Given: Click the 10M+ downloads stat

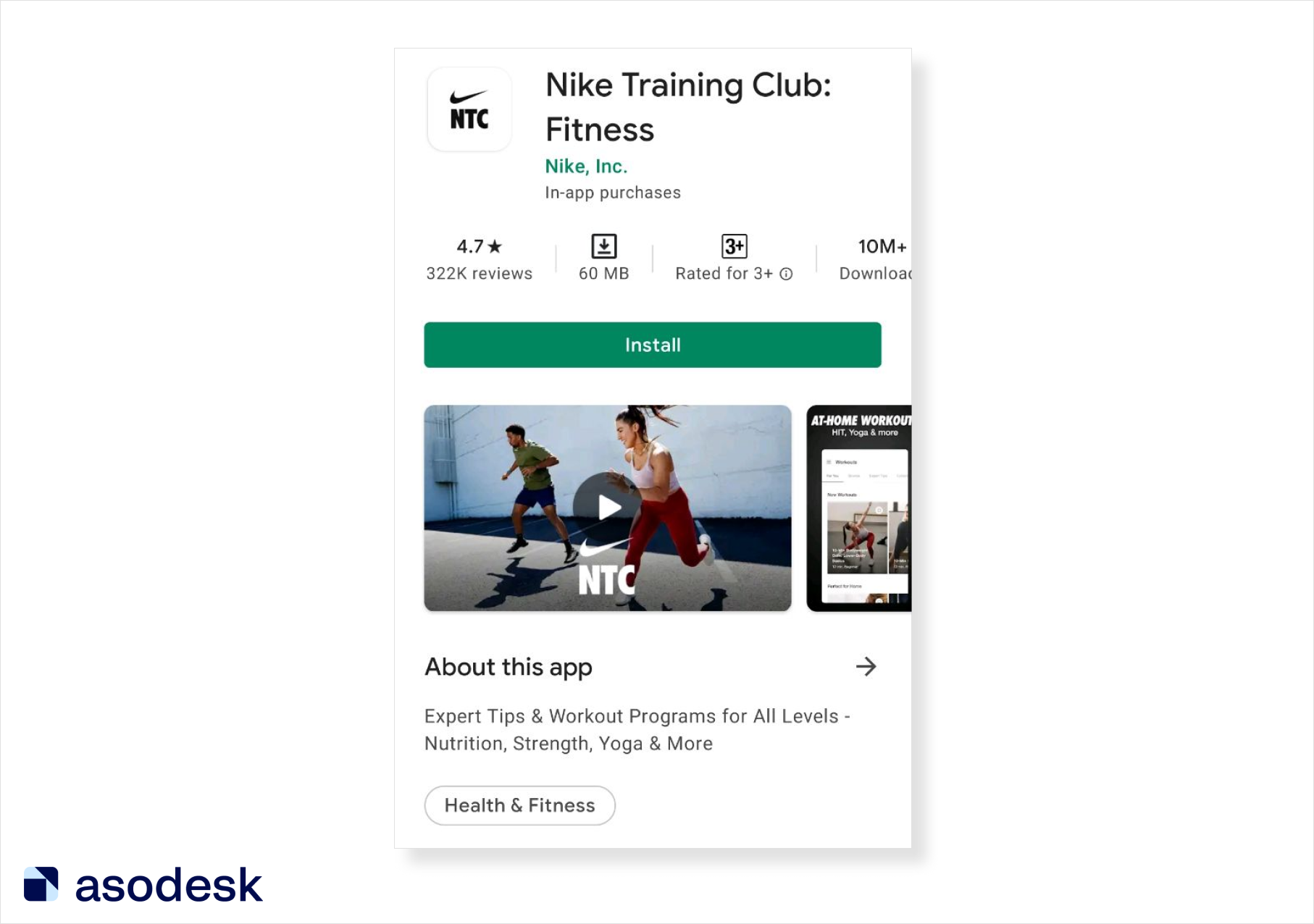Looking at the screenshot, I should click(x=881, y=246).
